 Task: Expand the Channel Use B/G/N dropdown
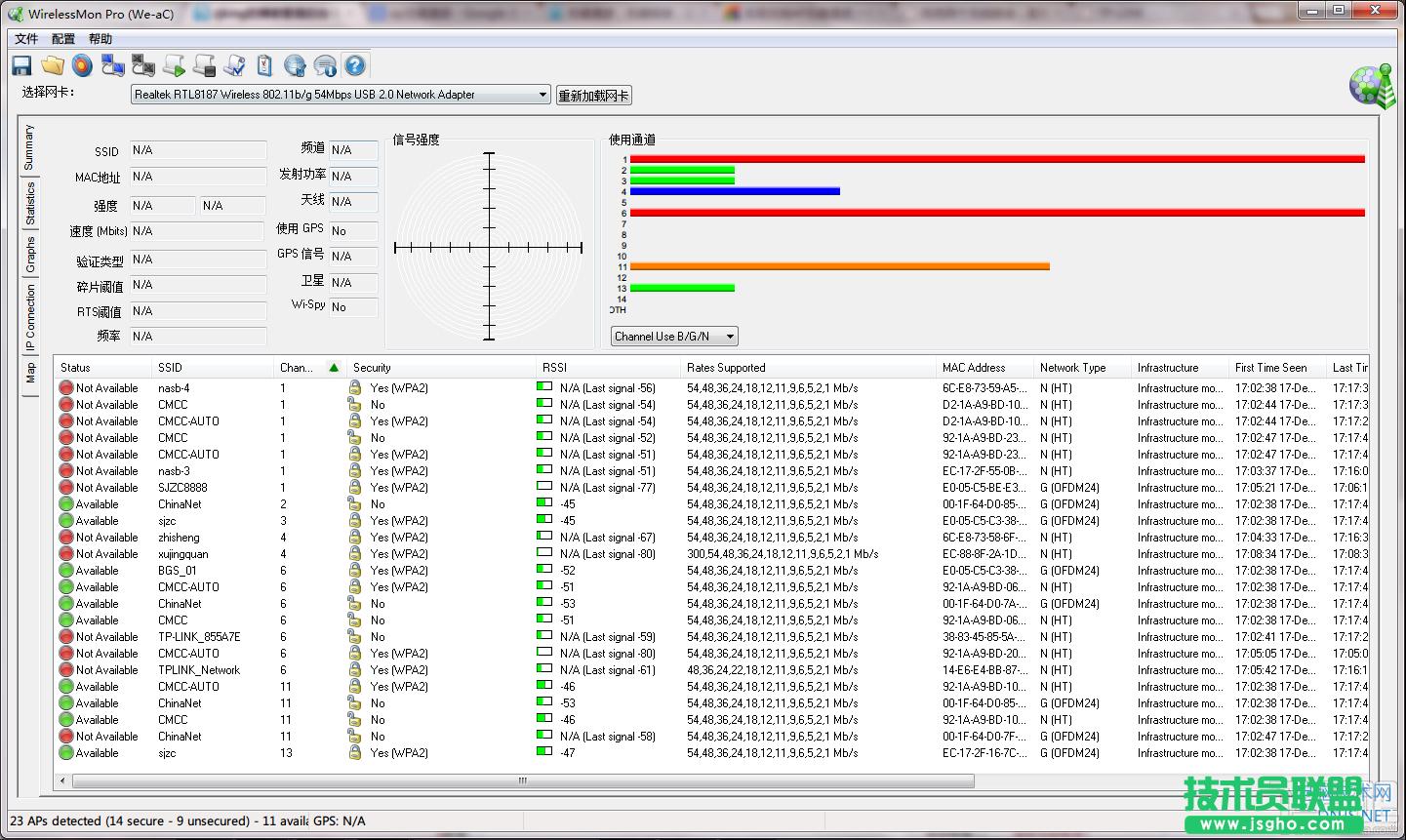click(x=674, y=337)
